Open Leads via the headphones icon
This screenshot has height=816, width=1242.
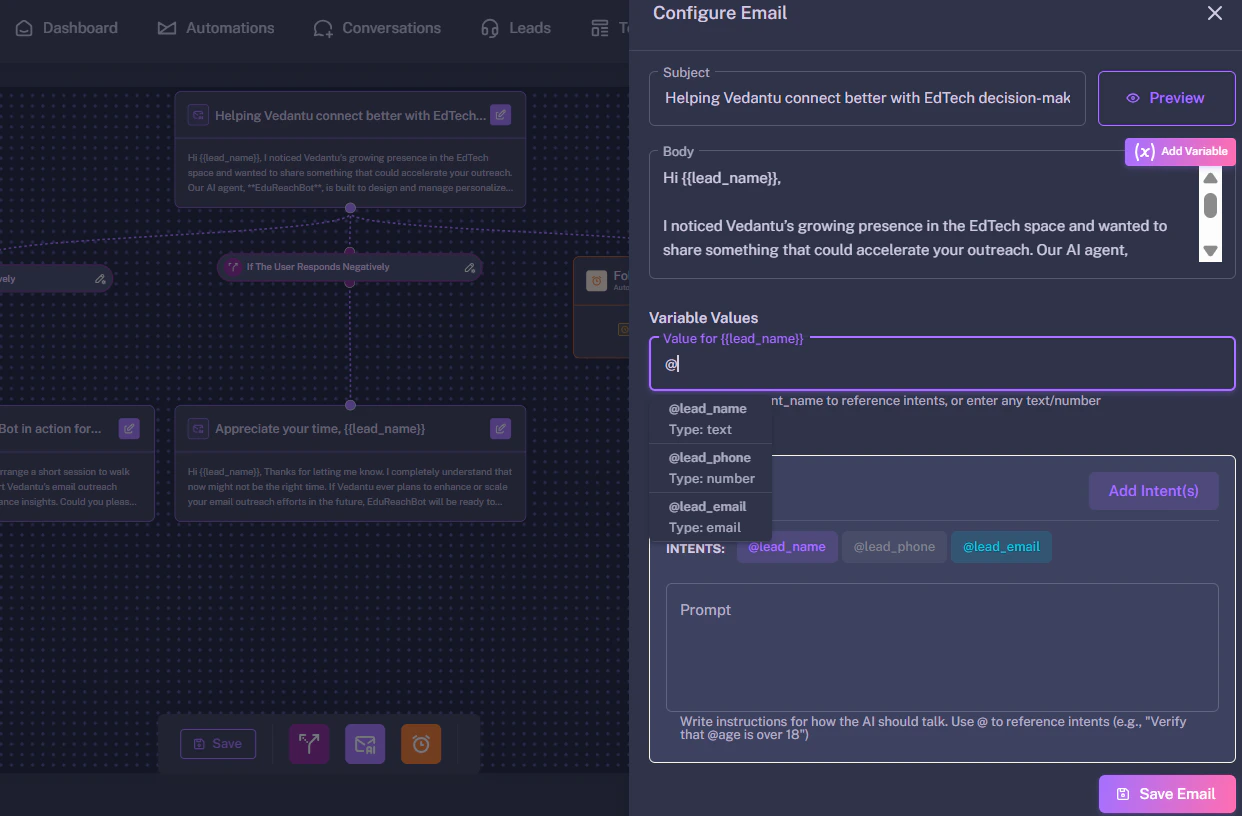pos(490,28)
